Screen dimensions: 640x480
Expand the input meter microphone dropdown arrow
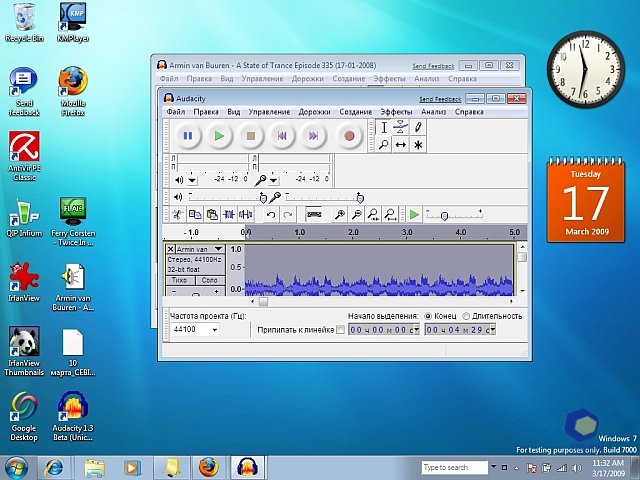(273, 180)
